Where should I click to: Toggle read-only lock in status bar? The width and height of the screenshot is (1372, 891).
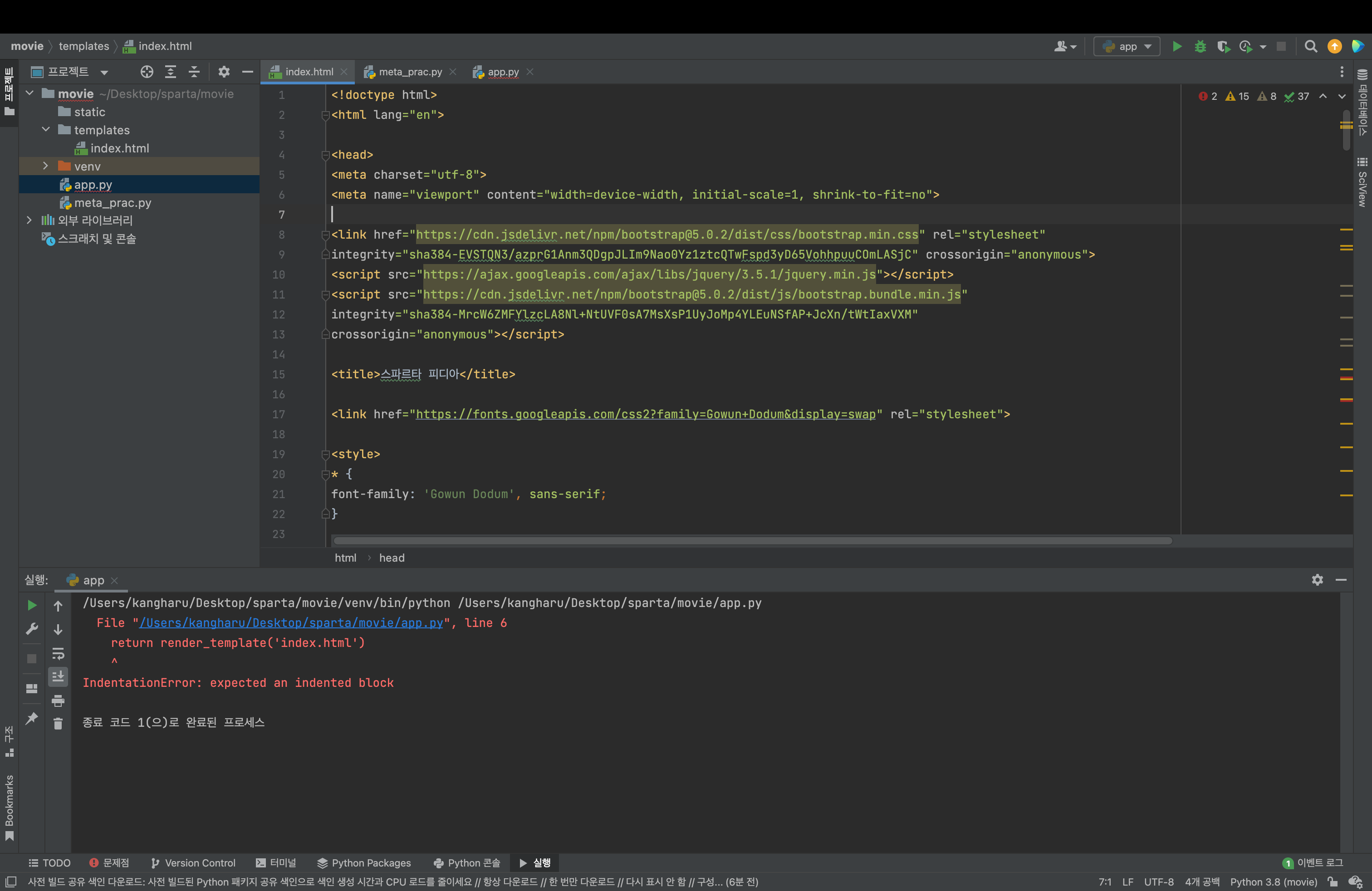coord(1332,882)
